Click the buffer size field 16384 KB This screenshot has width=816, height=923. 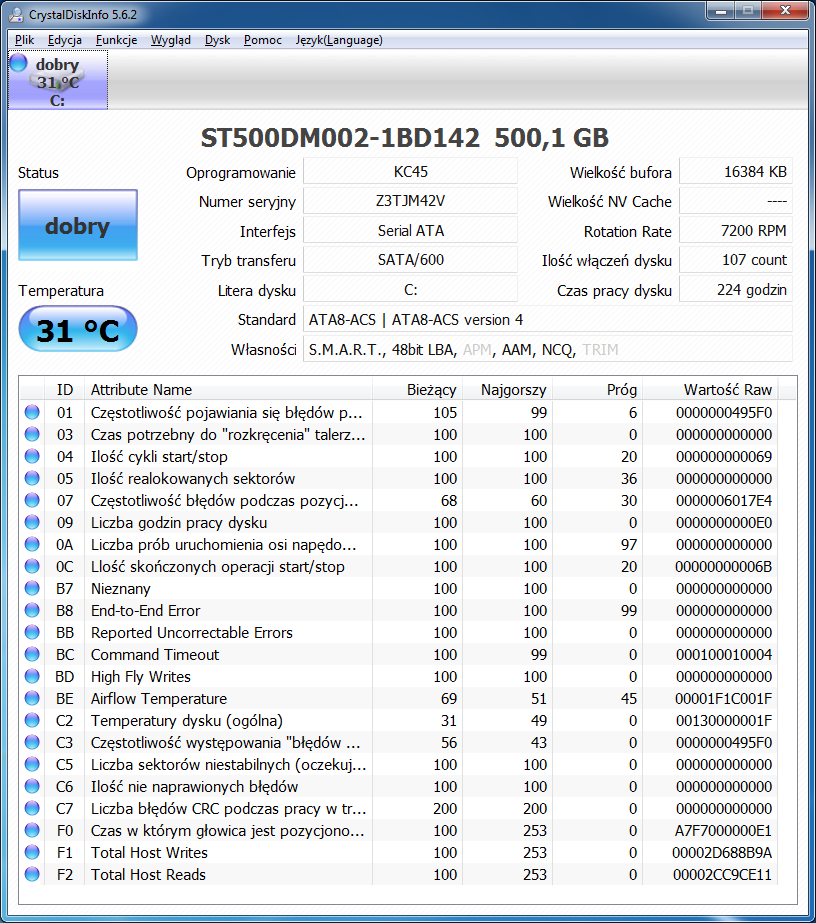point(736,172)
